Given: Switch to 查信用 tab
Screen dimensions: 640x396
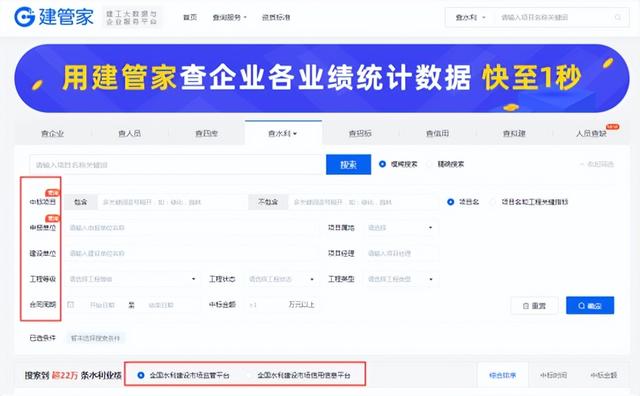Looking at the screenshot, I should click(x=437, y=133).
